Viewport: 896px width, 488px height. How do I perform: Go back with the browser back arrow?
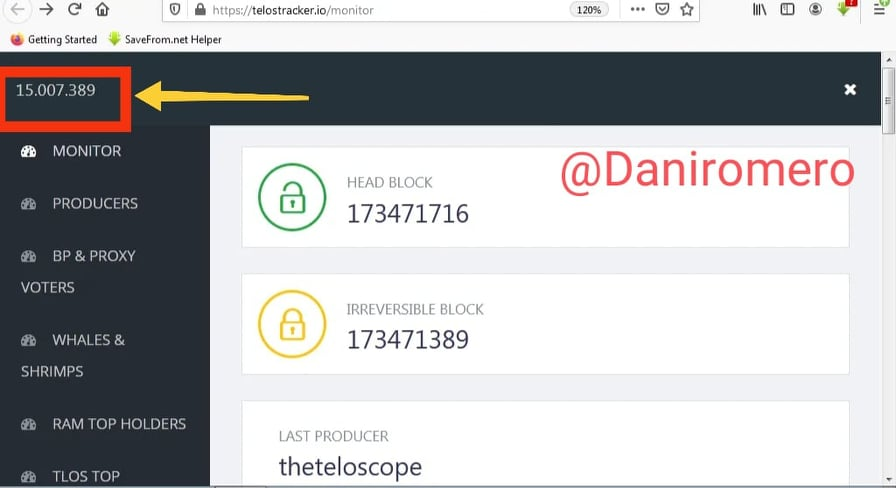point(18,9)
